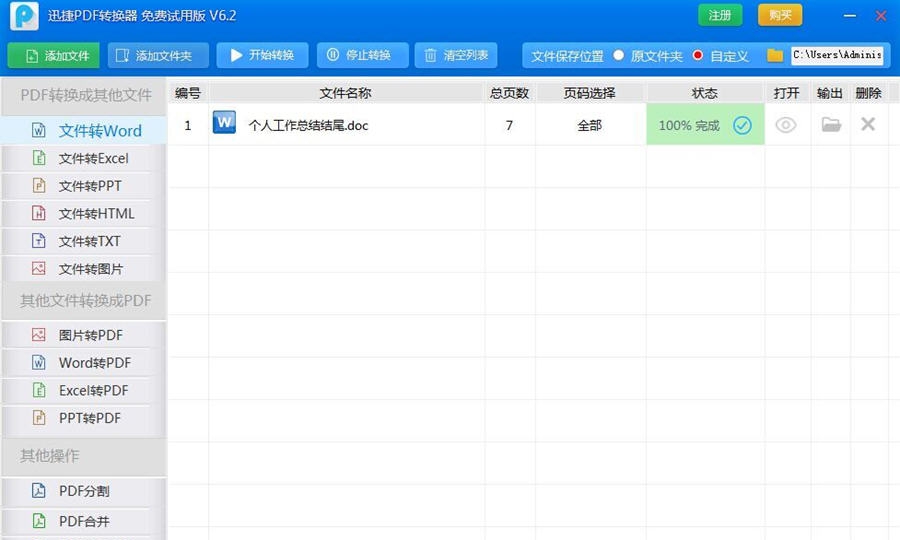The width and height of the screenshot is (900, 540).
Task: Open converted file with eye icon
Action: [x=786, y=125]
